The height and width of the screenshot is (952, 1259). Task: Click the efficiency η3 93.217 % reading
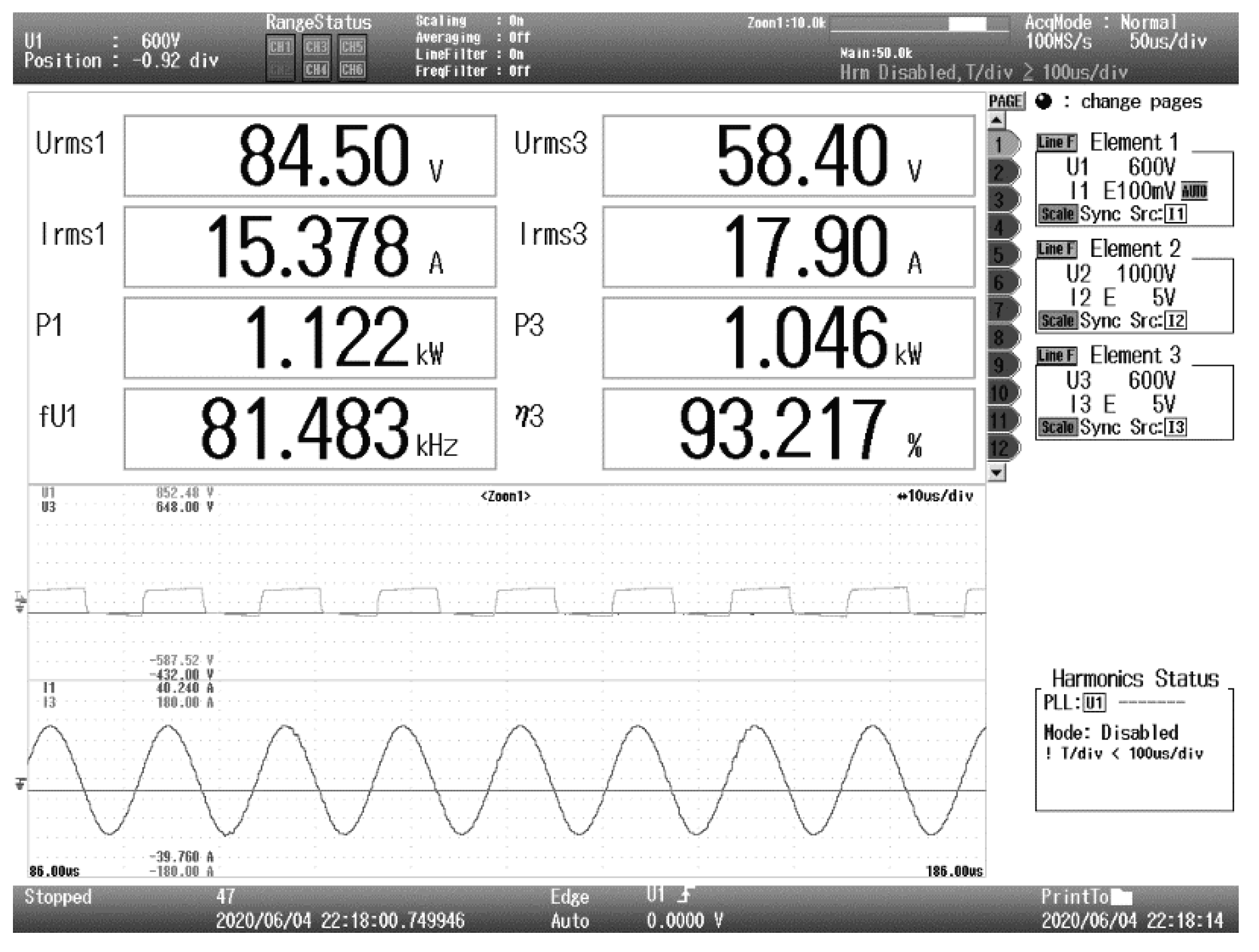click(789, 429)
